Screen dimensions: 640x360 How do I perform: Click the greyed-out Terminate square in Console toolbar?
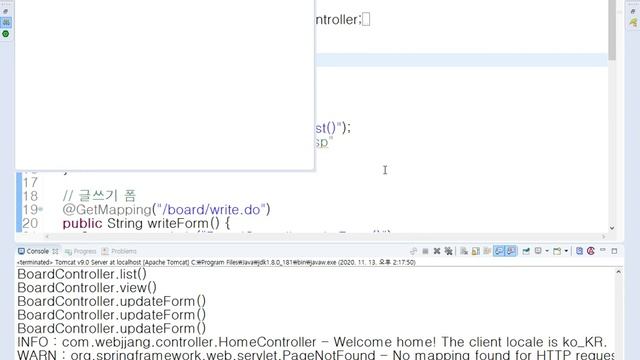425,251
